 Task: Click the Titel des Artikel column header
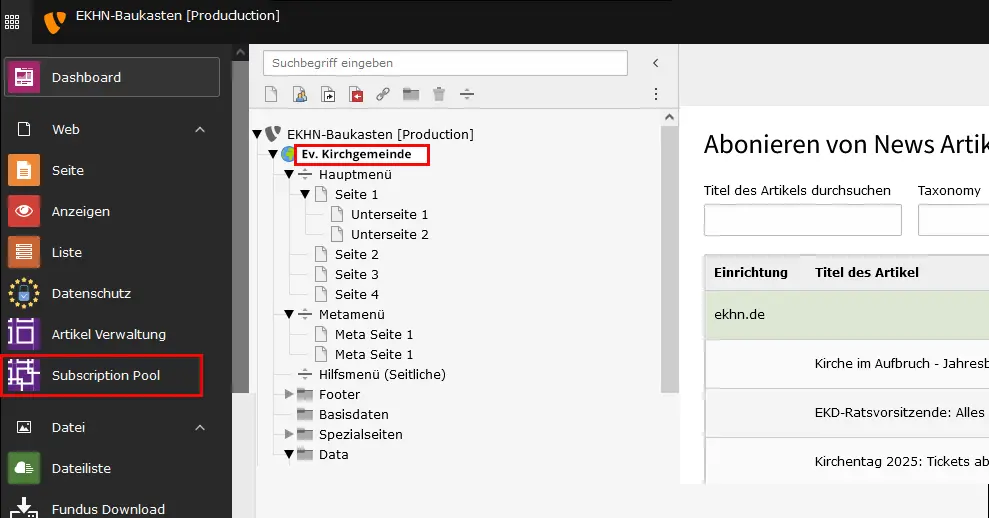[866, 273]
